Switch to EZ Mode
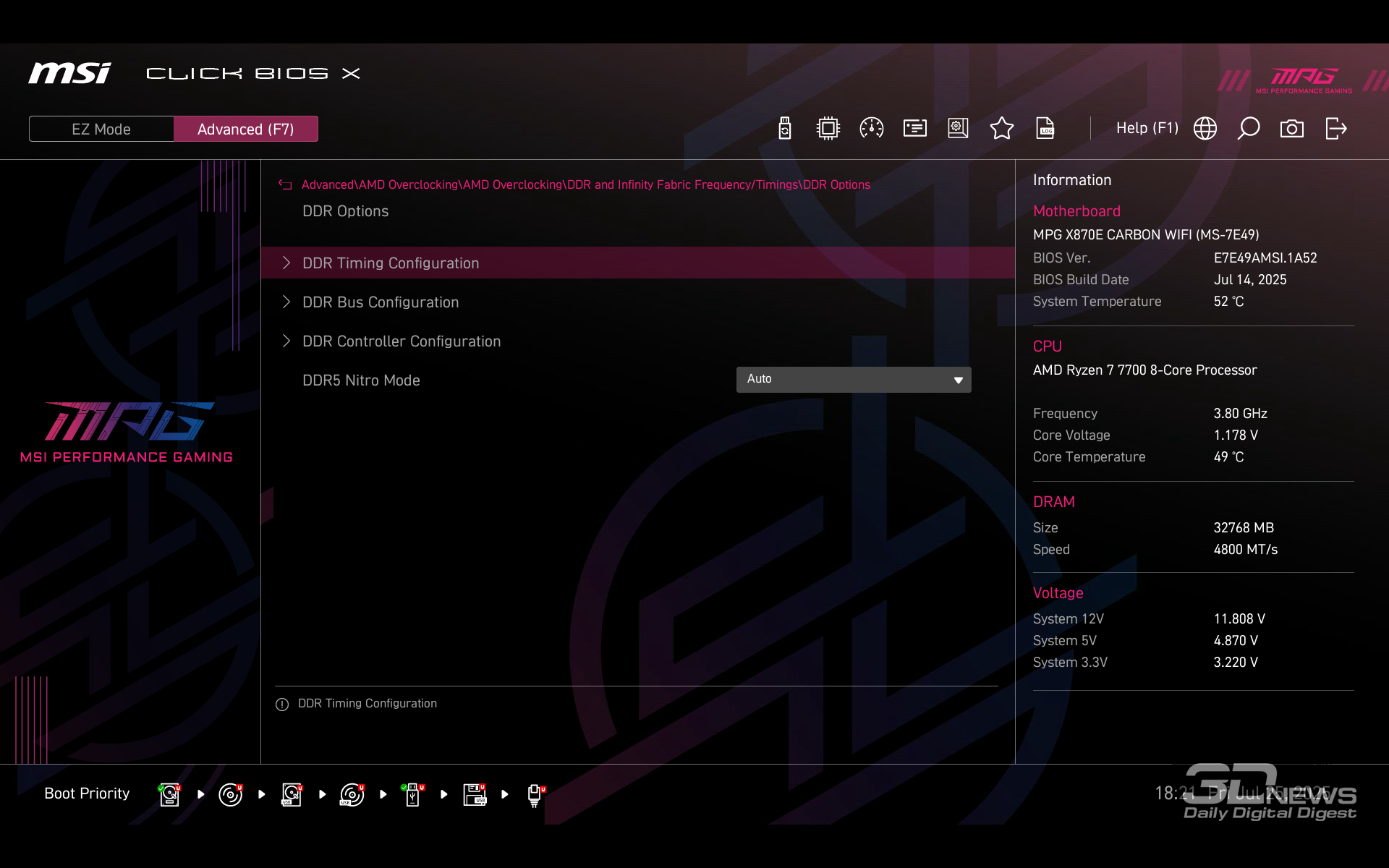The image size is (1389, 868). (x=101, y=129)
